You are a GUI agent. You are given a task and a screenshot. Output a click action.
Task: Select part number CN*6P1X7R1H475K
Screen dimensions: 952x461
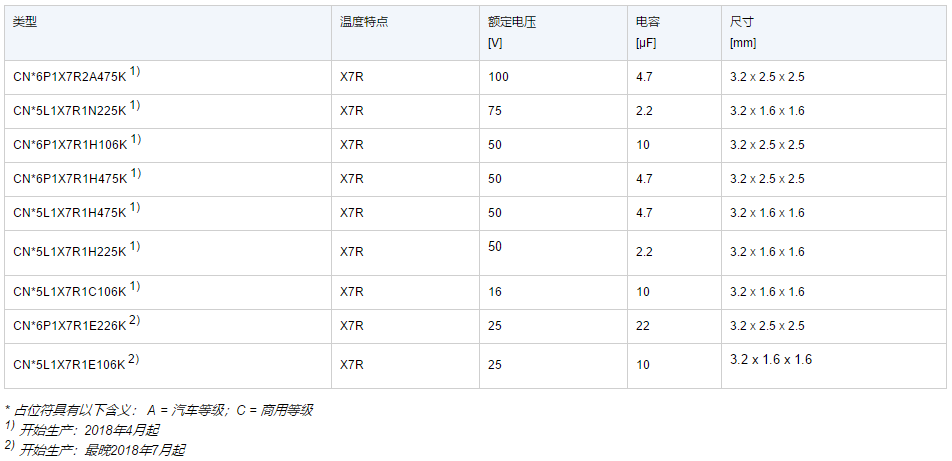70,179
